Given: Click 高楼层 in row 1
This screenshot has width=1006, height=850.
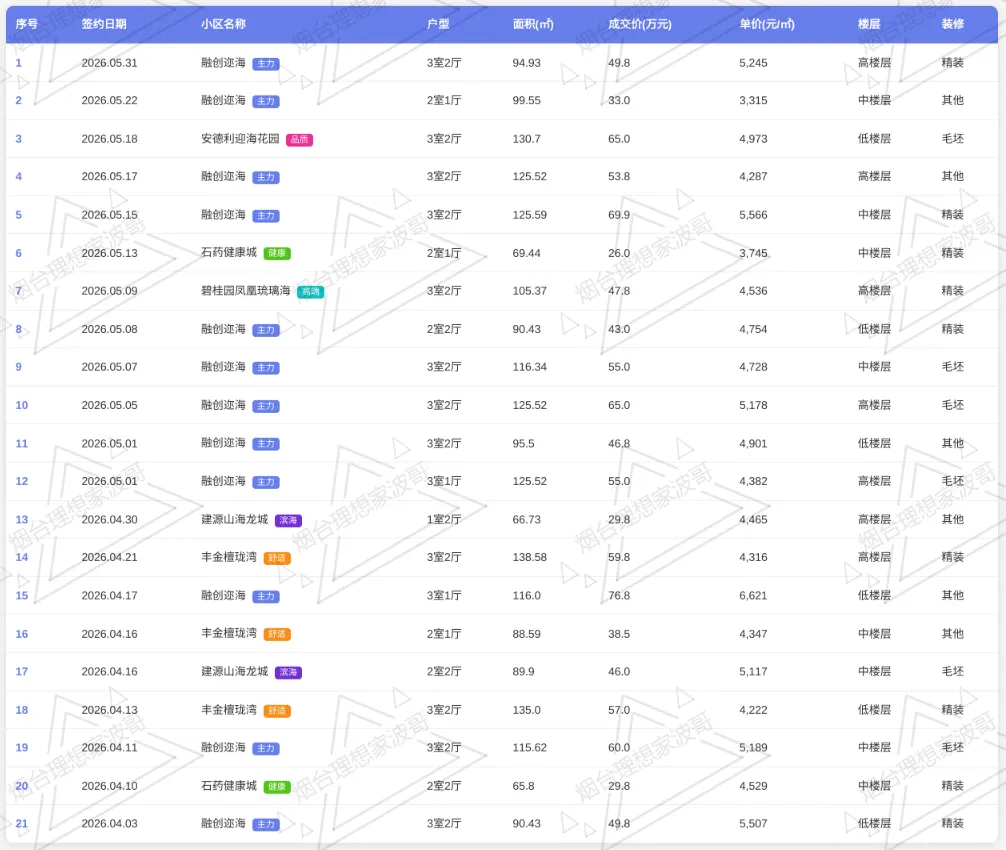Looking at the screenshot, I should [874, 63].
